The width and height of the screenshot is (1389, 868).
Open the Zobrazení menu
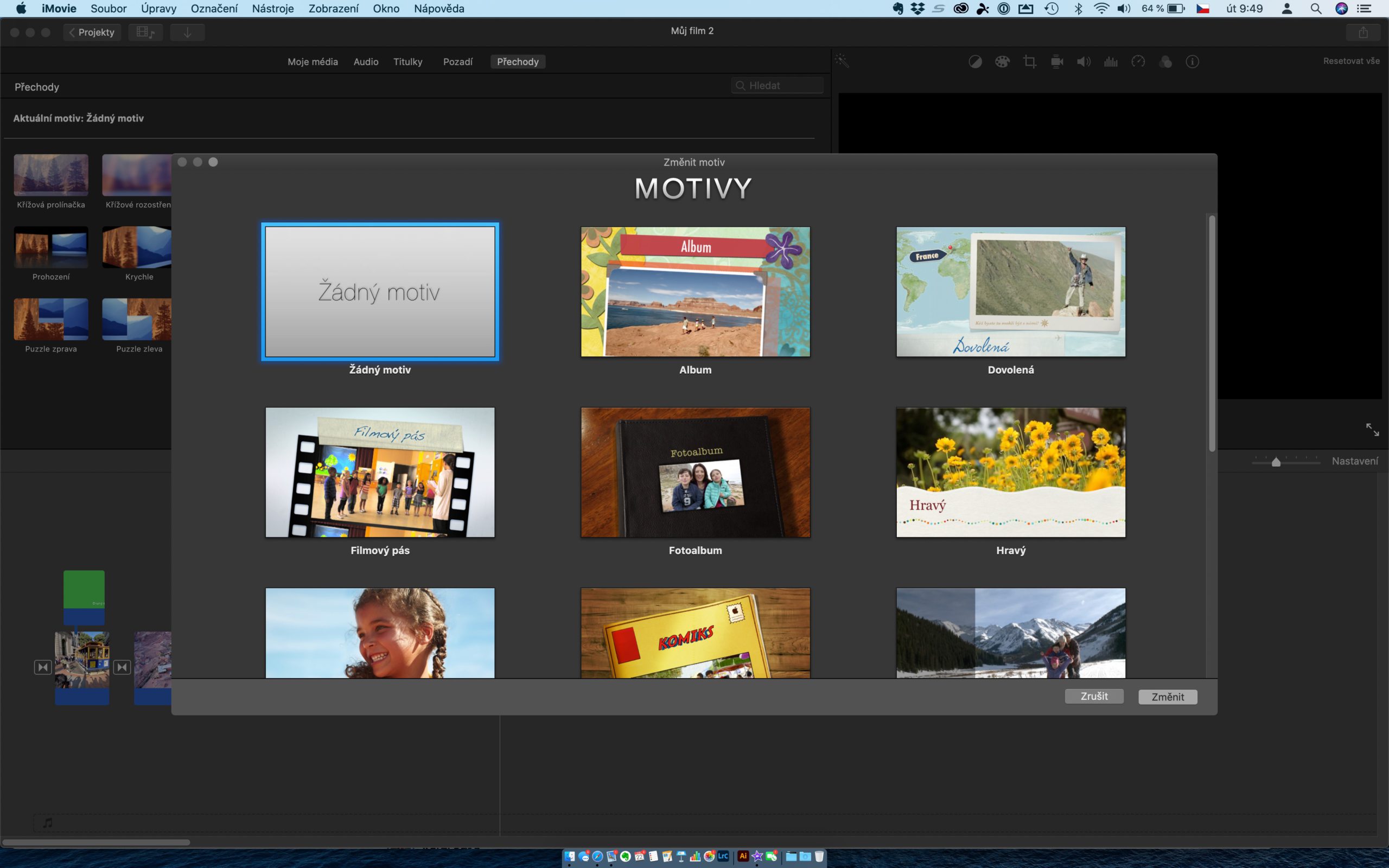click(333, 9)
